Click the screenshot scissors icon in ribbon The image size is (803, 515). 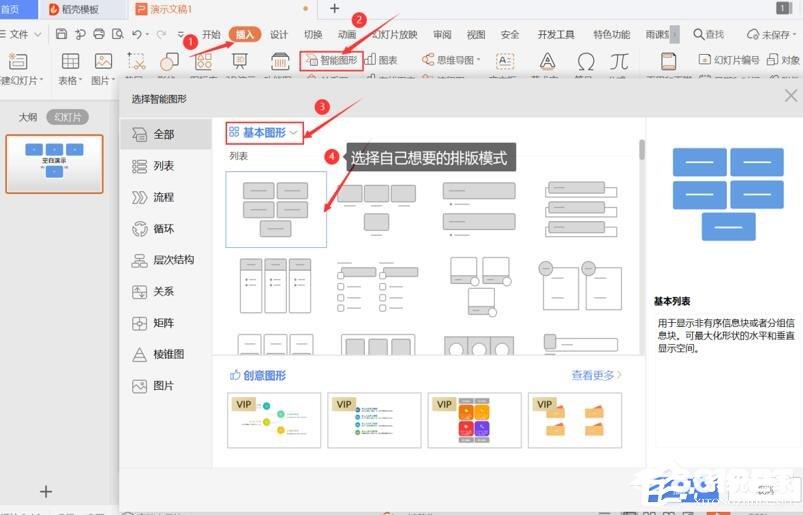coord(136,61)
